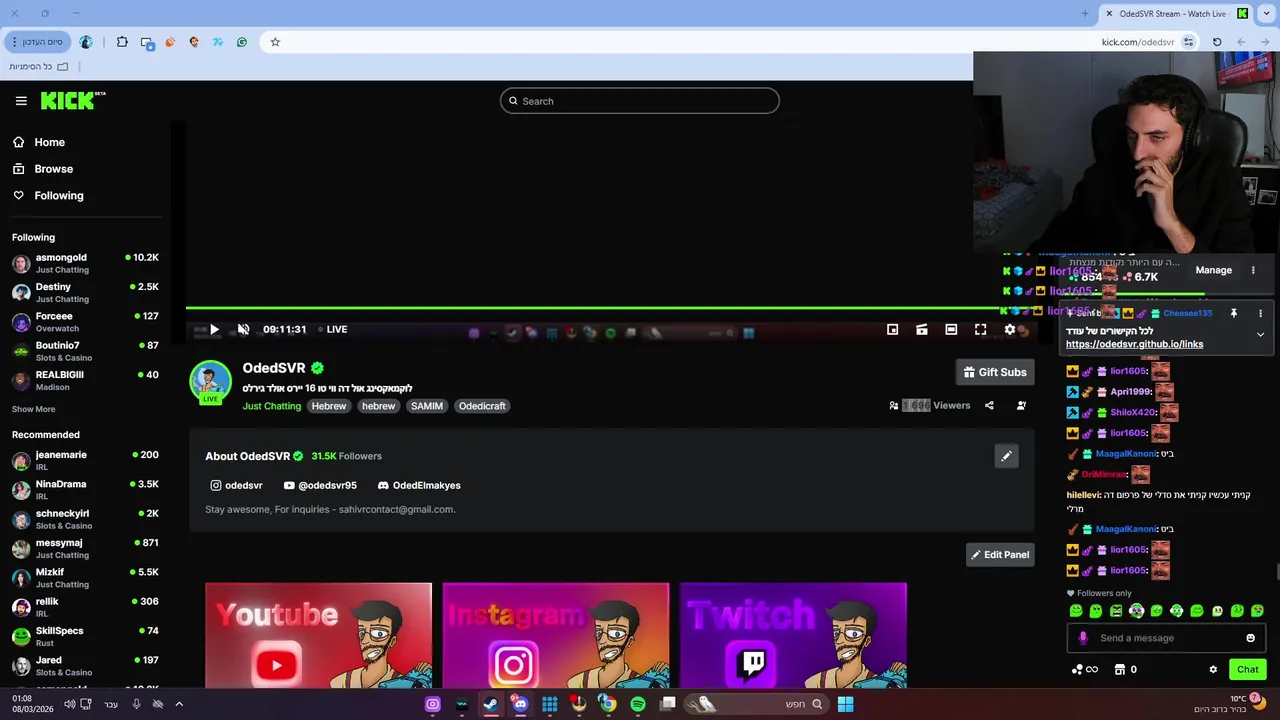Open Spotify from the taskbar
Image resolution: width=1280 pixels, height=720 pixels.
[638, 704]
